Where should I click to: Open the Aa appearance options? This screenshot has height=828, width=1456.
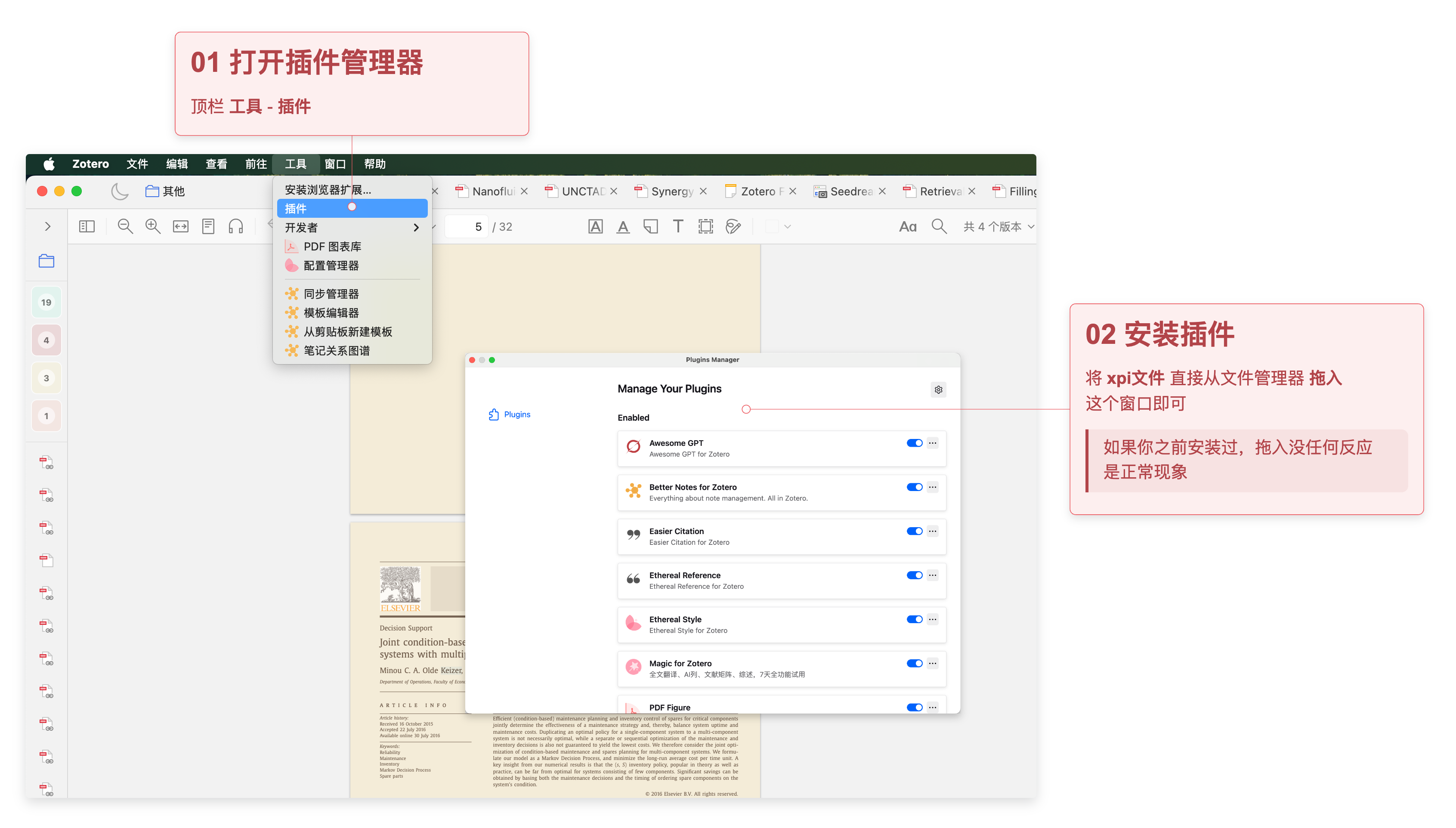[x=908, y=227]
